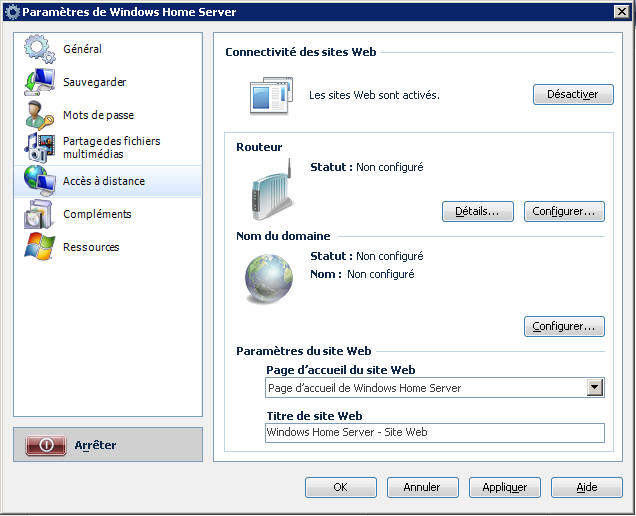Click the Accès à distance globe icon

[39, 181]
